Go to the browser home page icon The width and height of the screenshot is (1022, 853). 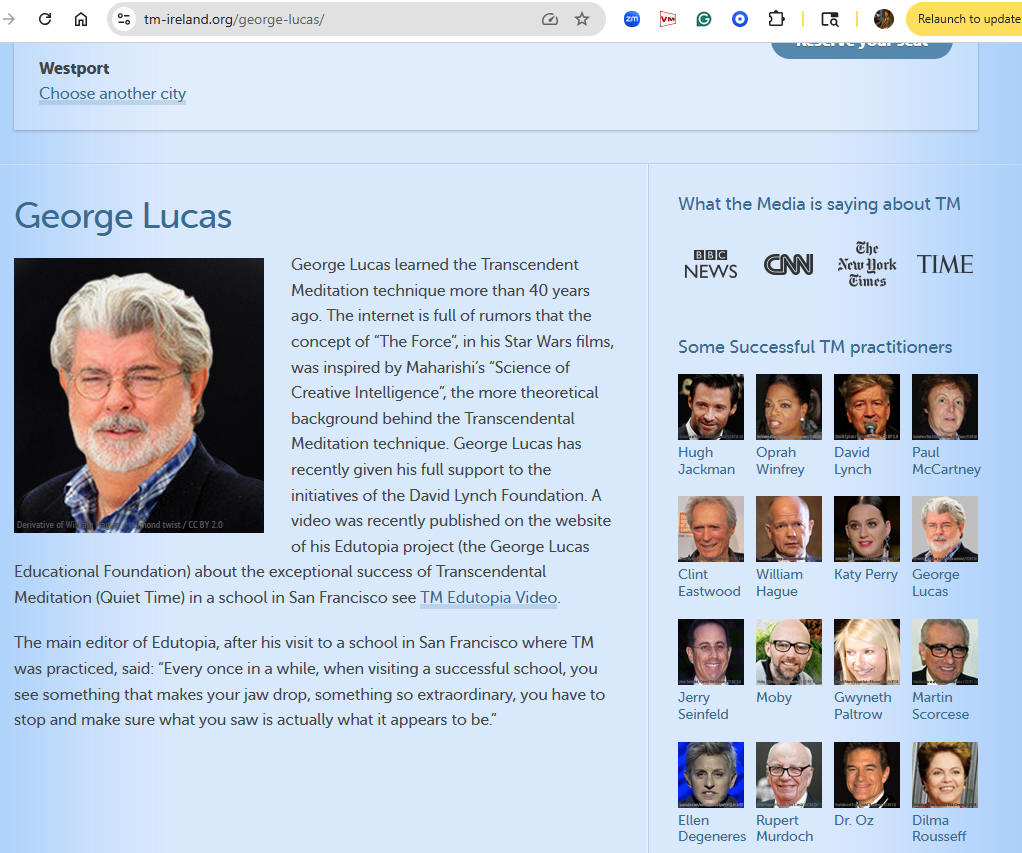coord(81,19)
